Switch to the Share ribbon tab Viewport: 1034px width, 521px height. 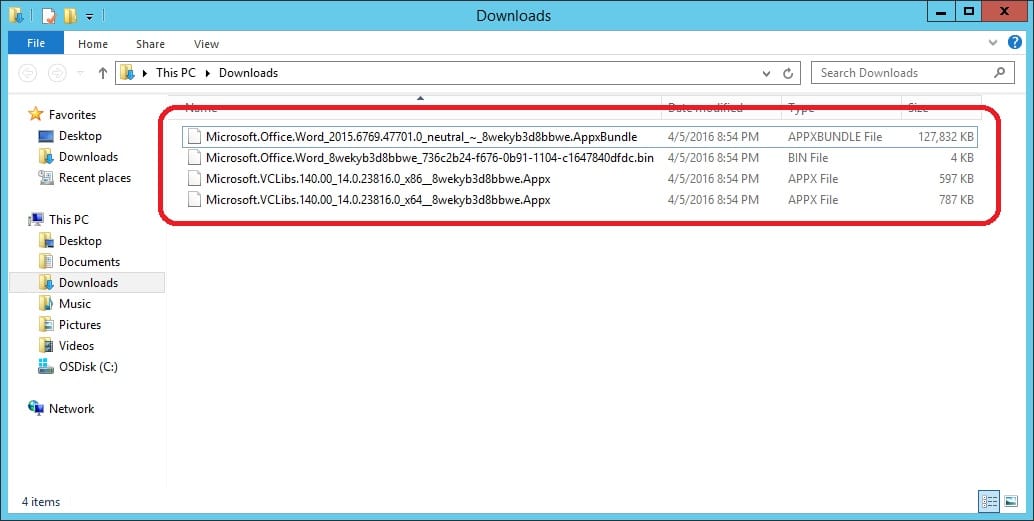pyautogui.click(x=150, y=44)
